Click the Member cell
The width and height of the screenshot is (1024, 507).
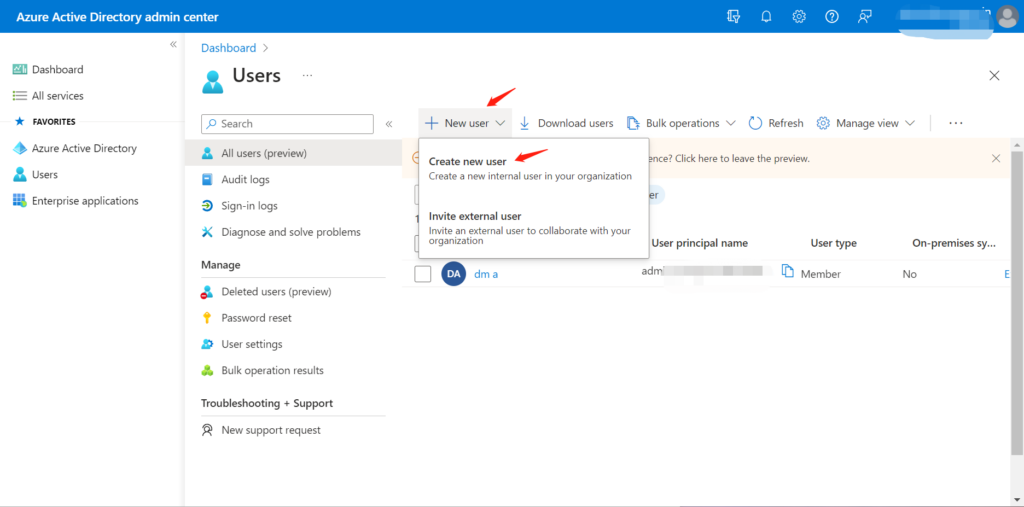[x=821, y=274]
